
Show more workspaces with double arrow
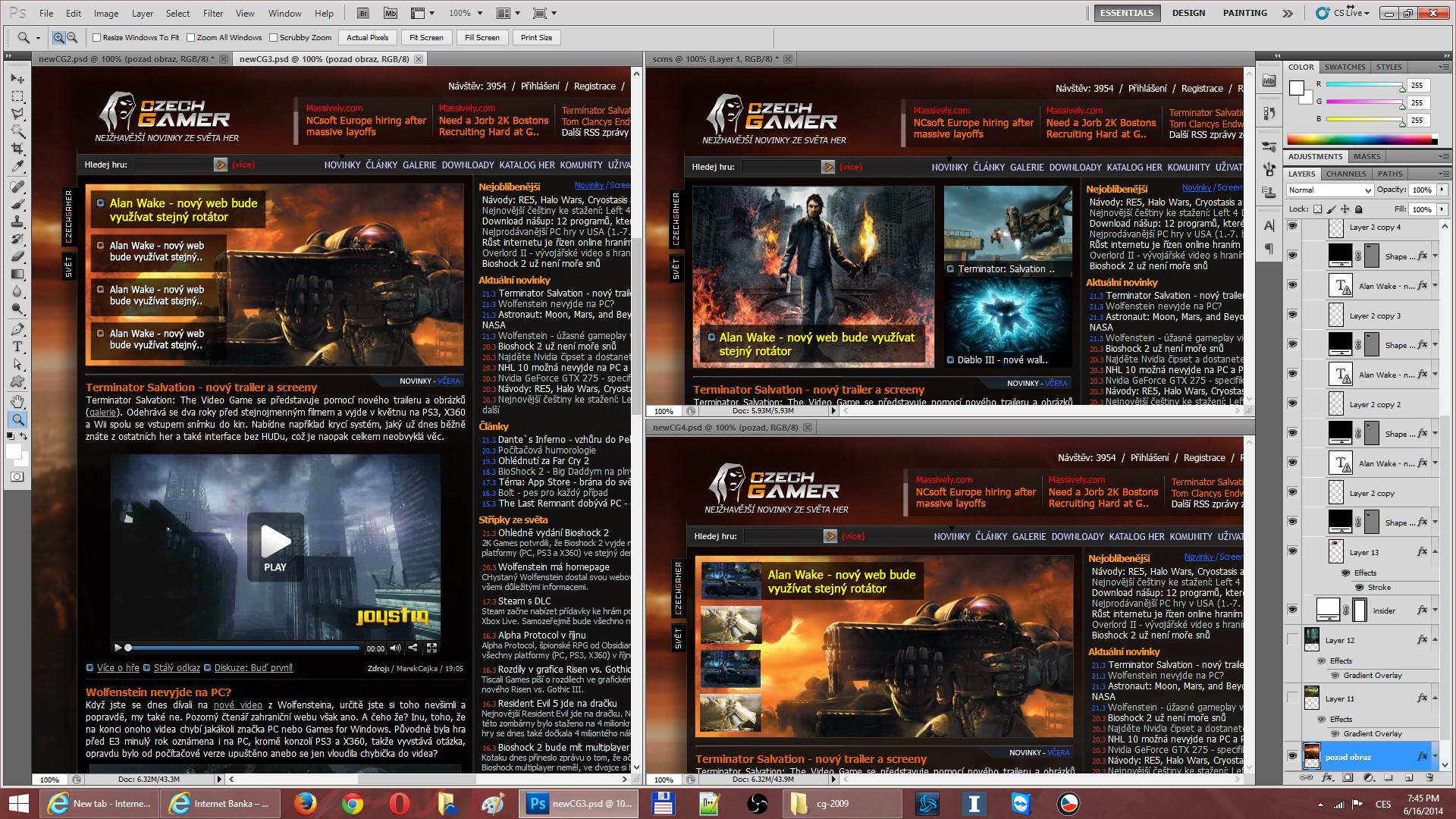[x=1288, y=13]
